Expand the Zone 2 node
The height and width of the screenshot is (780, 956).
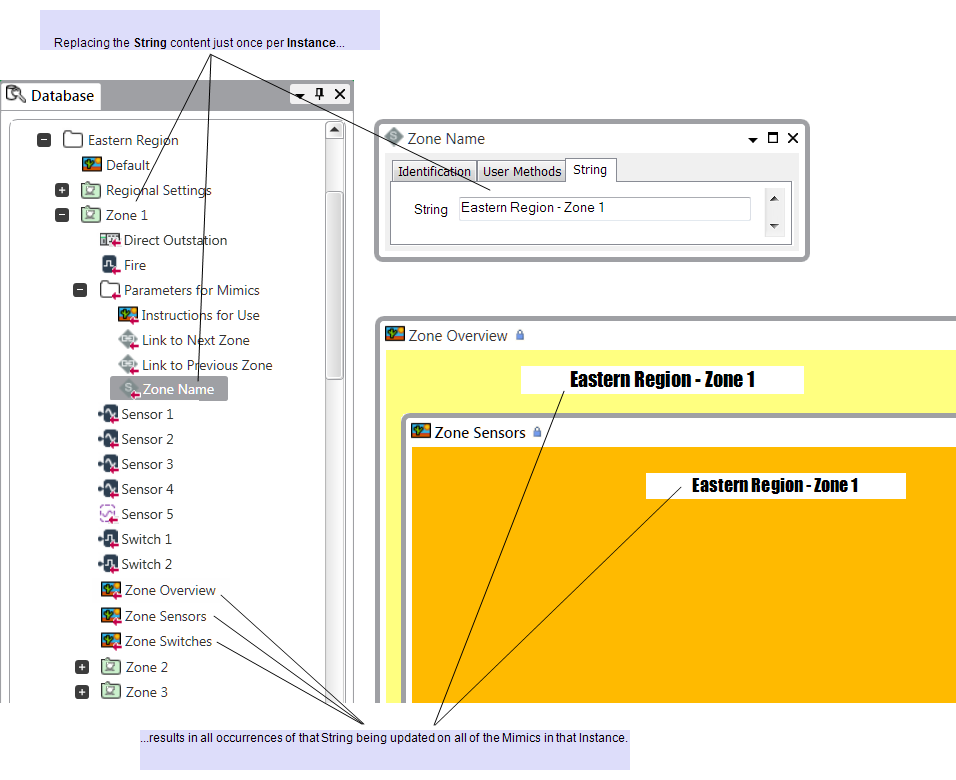pos(82,667)
